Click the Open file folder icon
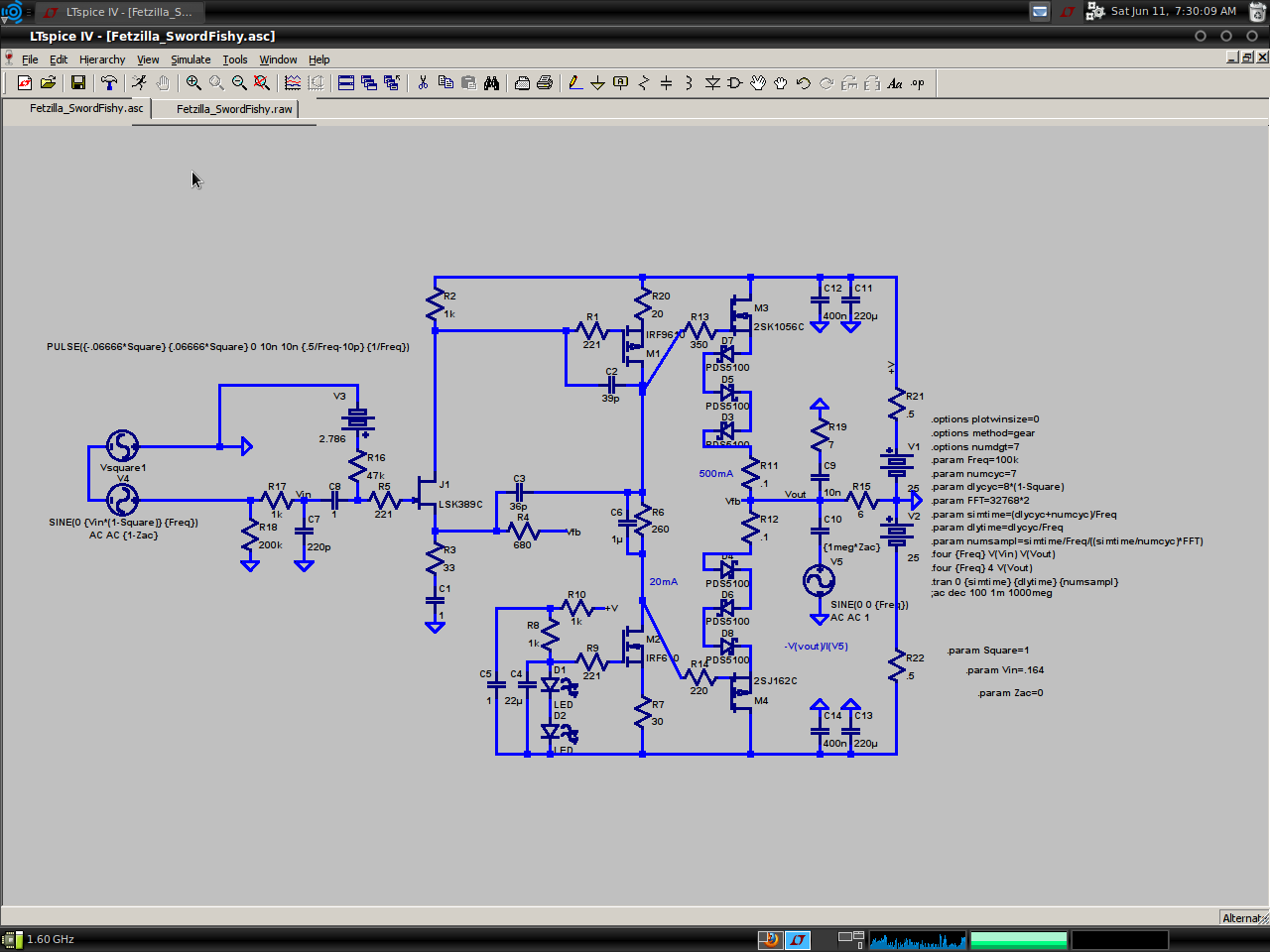1270x952 pixels. [x=48, y=83]
